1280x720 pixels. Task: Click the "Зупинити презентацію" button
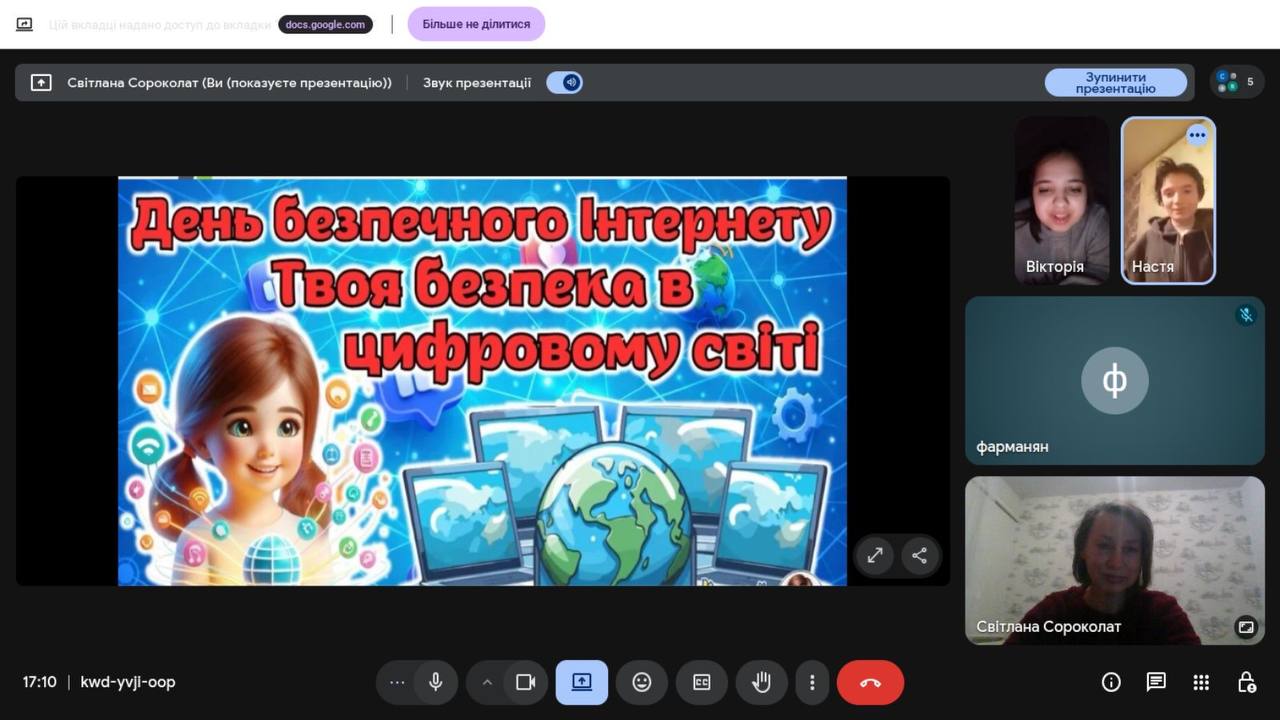pyautogui.click(x=1115, y=83)
